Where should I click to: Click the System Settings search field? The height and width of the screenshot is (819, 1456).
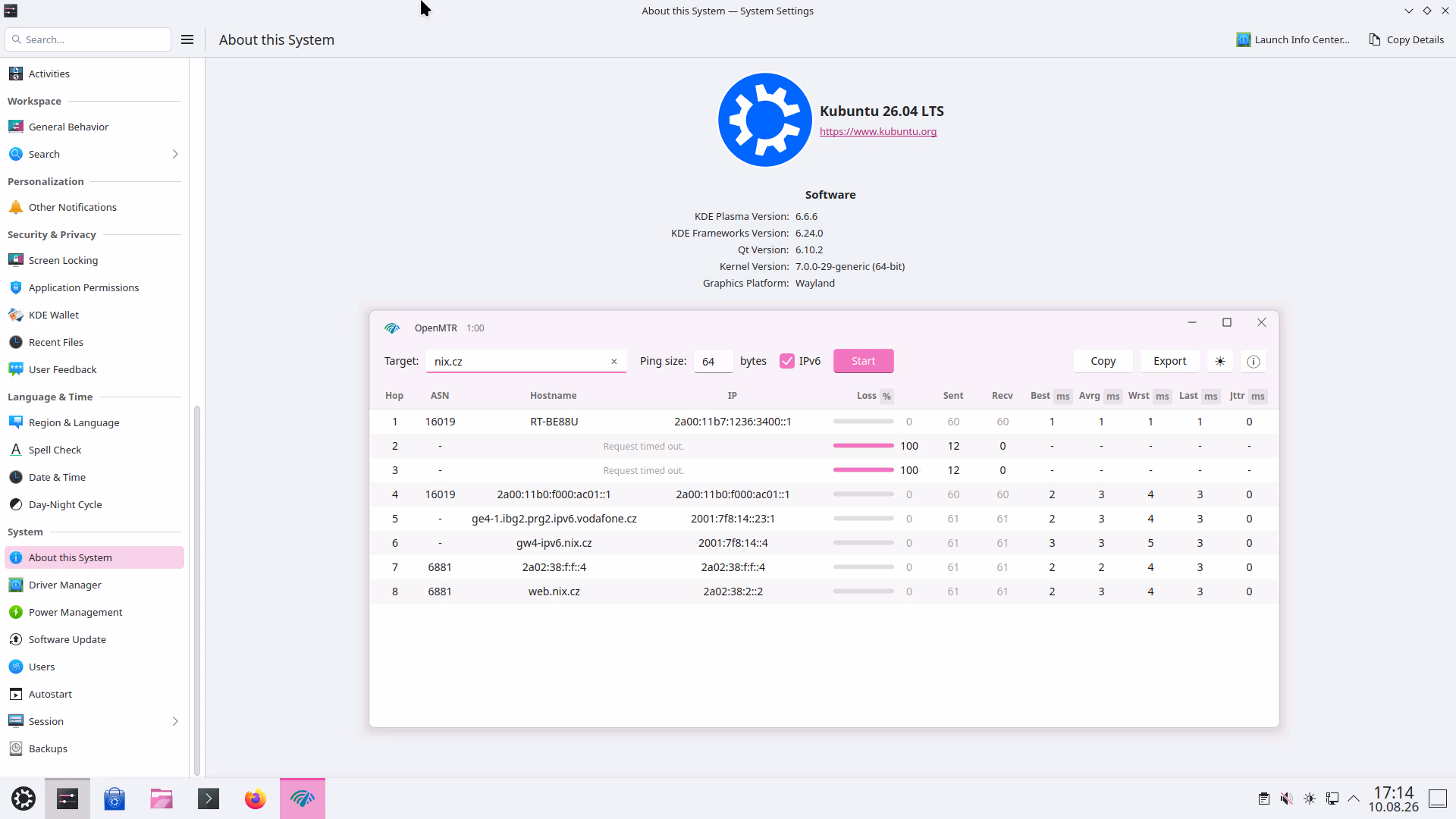[x=88, y=39]
